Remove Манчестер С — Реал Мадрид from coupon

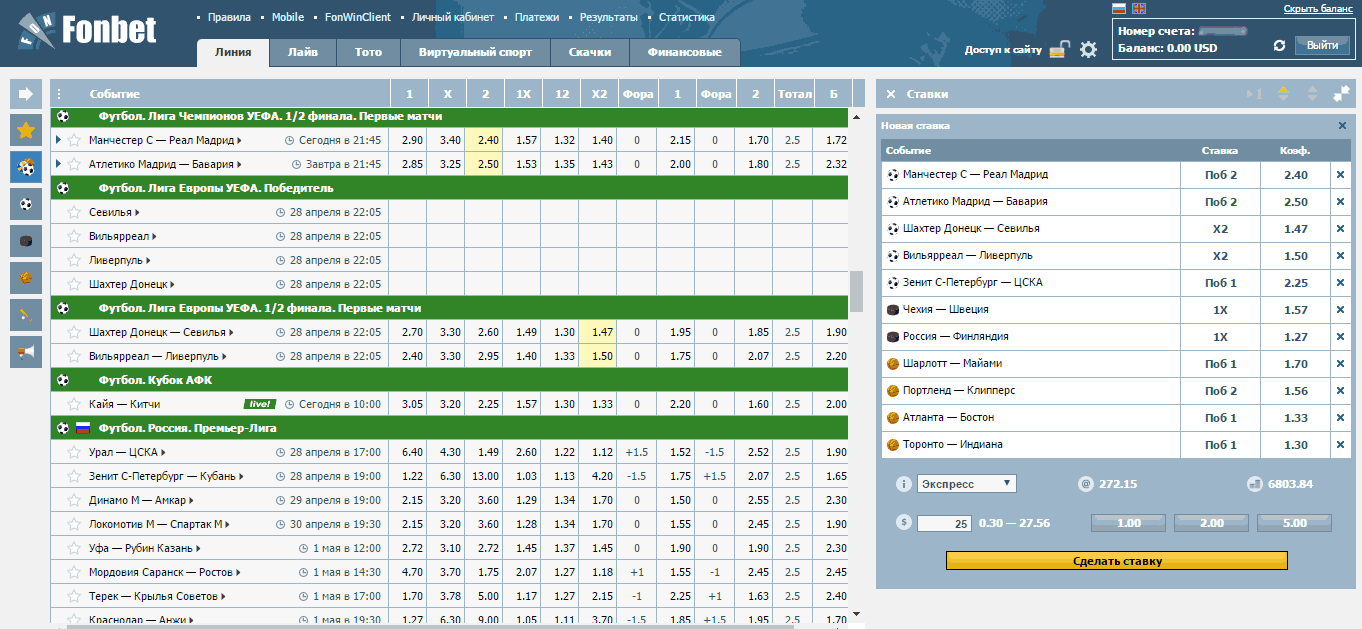pyautogui.click(x=1340, y=174)
